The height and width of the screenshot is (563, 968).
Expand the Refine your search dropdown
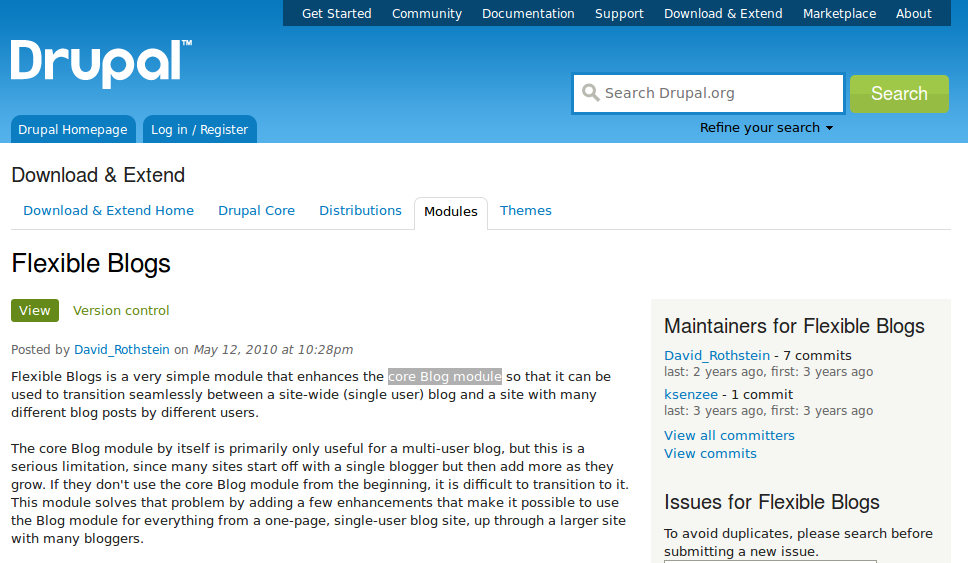click(x=766, y=128)
